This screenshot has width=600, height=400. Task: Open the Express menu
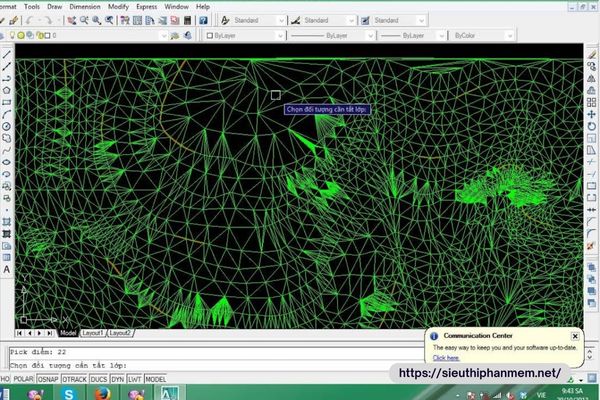pyautogui.click(x=146, y=7)
